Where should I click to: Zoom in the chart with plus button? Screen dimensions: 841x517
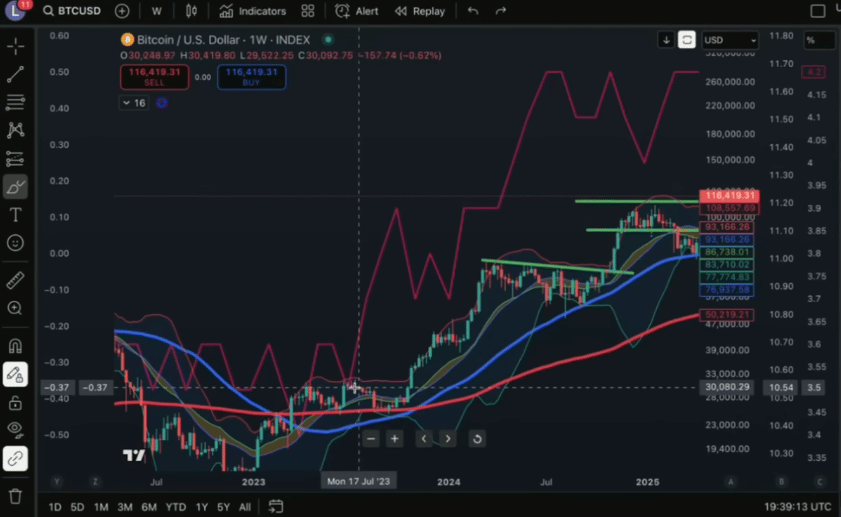coord(395,439)
